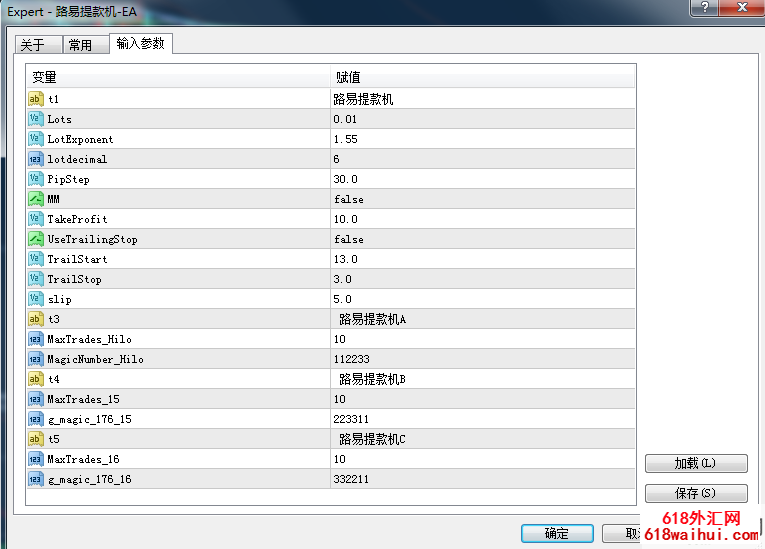The image size is (765, 549).
Task: Select the t4 value 路易提款机B
Action: coord(373,379)
